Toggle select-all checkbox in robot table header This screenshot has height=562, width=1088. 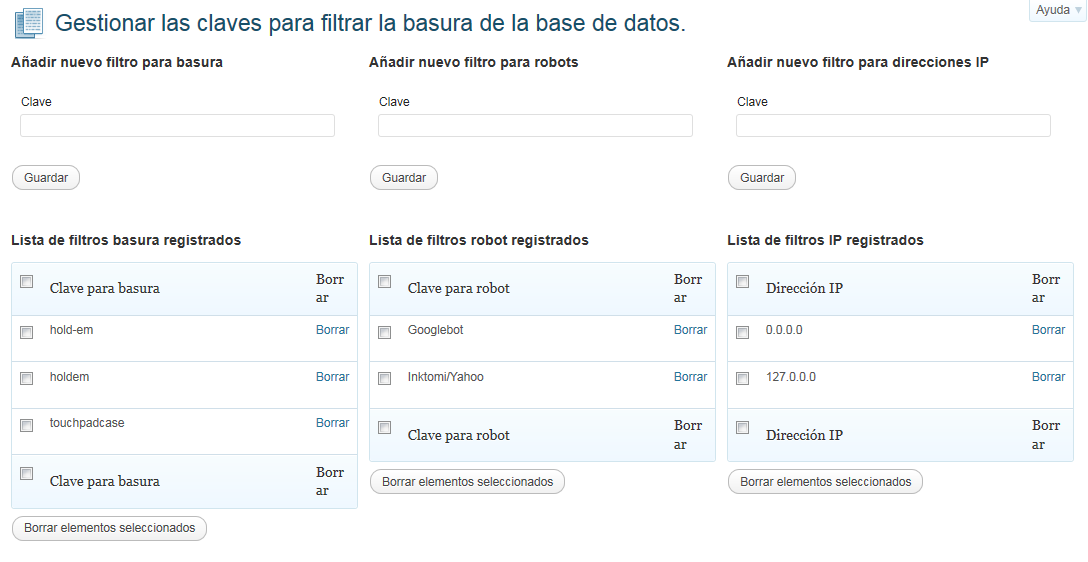coord(384,282)
